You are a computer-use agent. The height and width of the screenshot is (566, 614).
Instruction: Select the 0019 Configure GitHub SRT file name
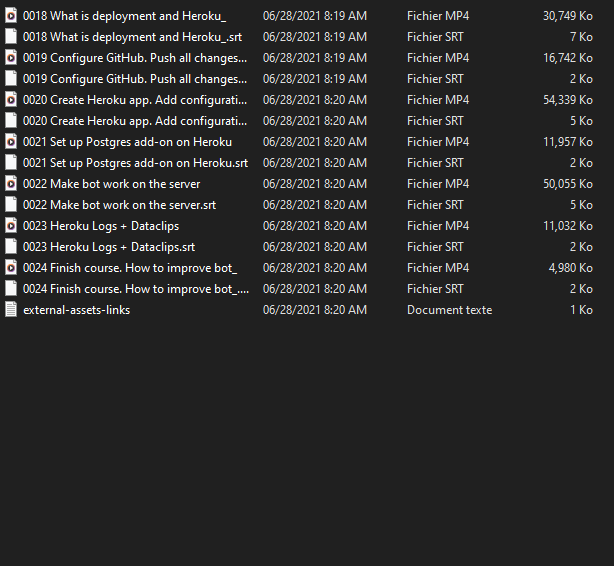(135, 79)
